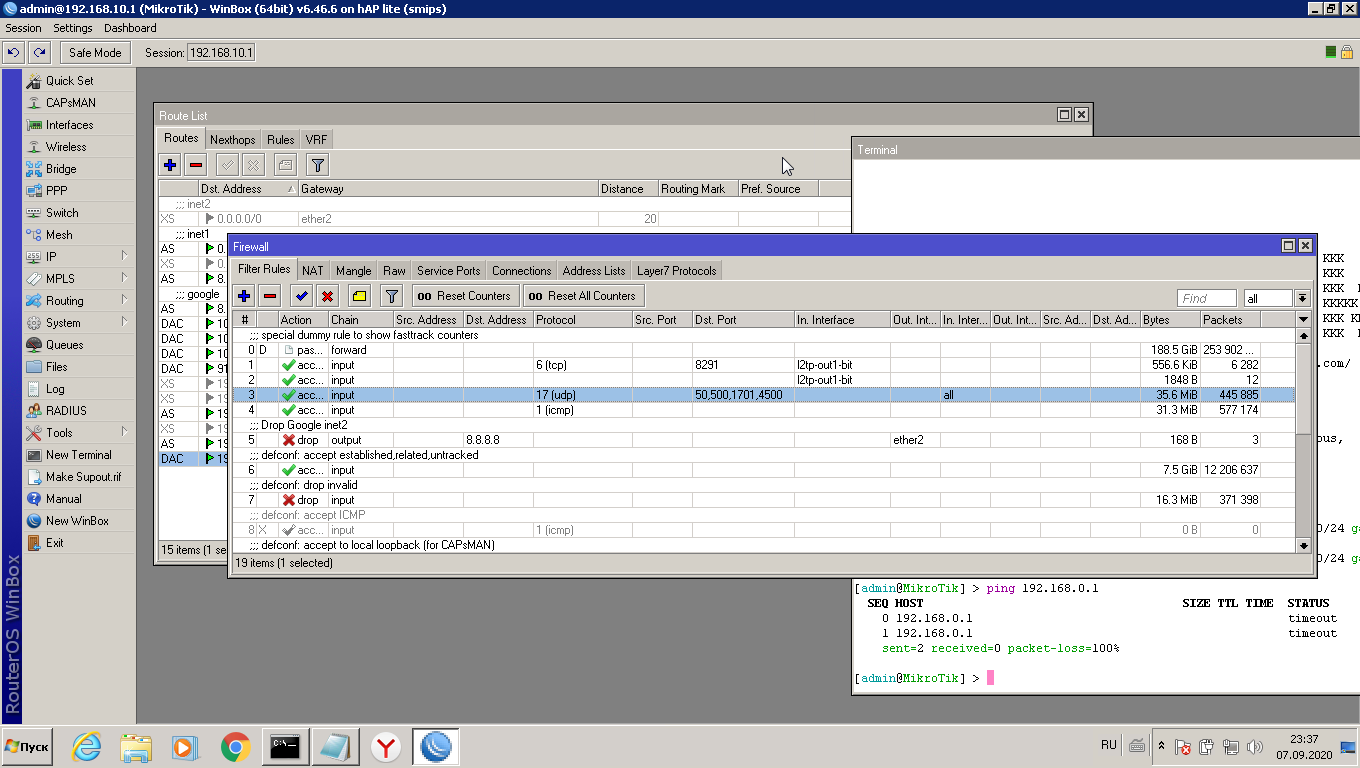Screen dimensions: 1360x768
Task: Open New Terminal from sidebar
Action: click(78, 455)
